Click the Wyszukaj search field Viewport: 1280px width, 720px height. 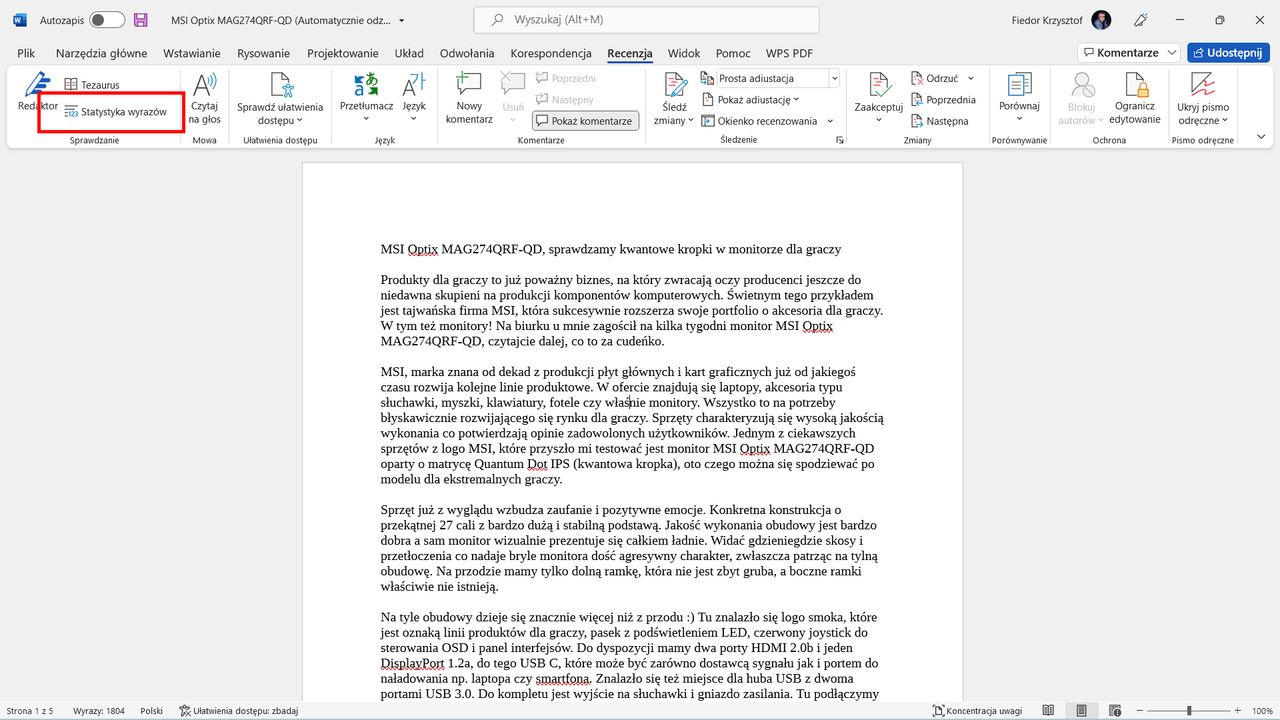[x=645, y=19]
